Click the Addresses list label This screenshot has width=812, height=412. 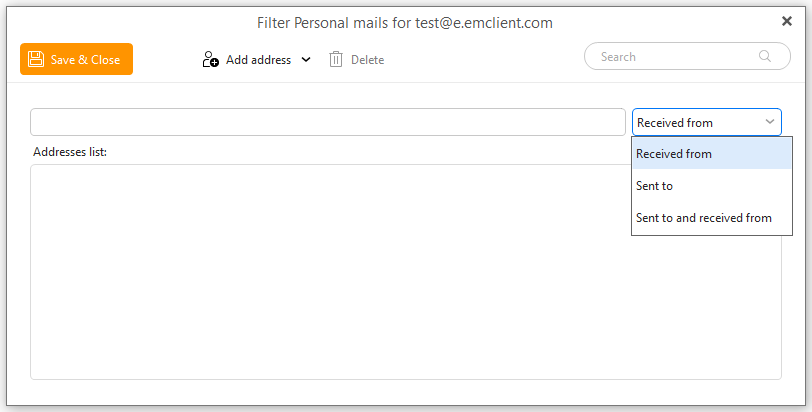pos(70,152)
